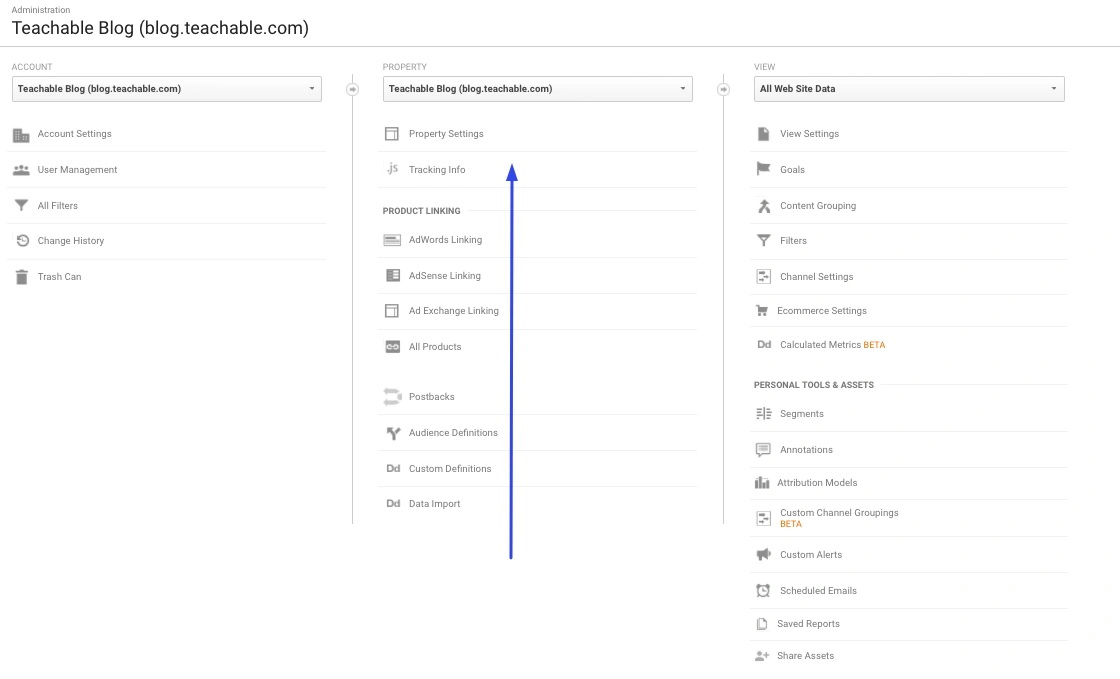Open the Property selector dropdown

pos(537,88)
